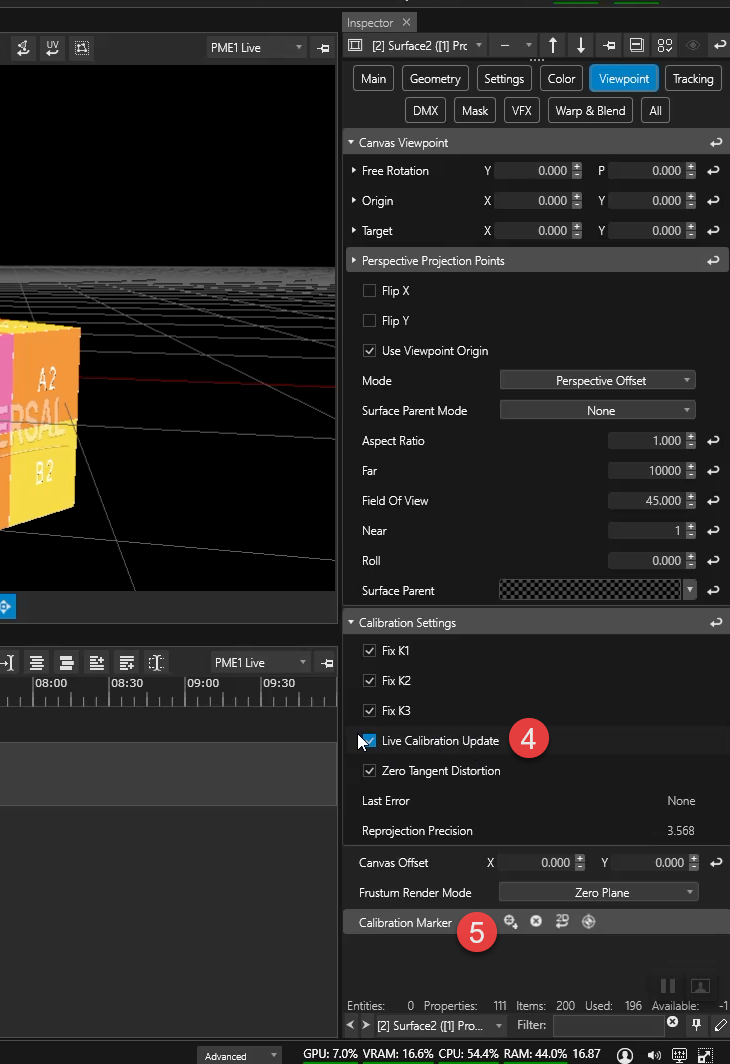Toggle the Zero Tangent Distortion checkbox
Screen dimensions: 730x1064
[x=369, y=771]
